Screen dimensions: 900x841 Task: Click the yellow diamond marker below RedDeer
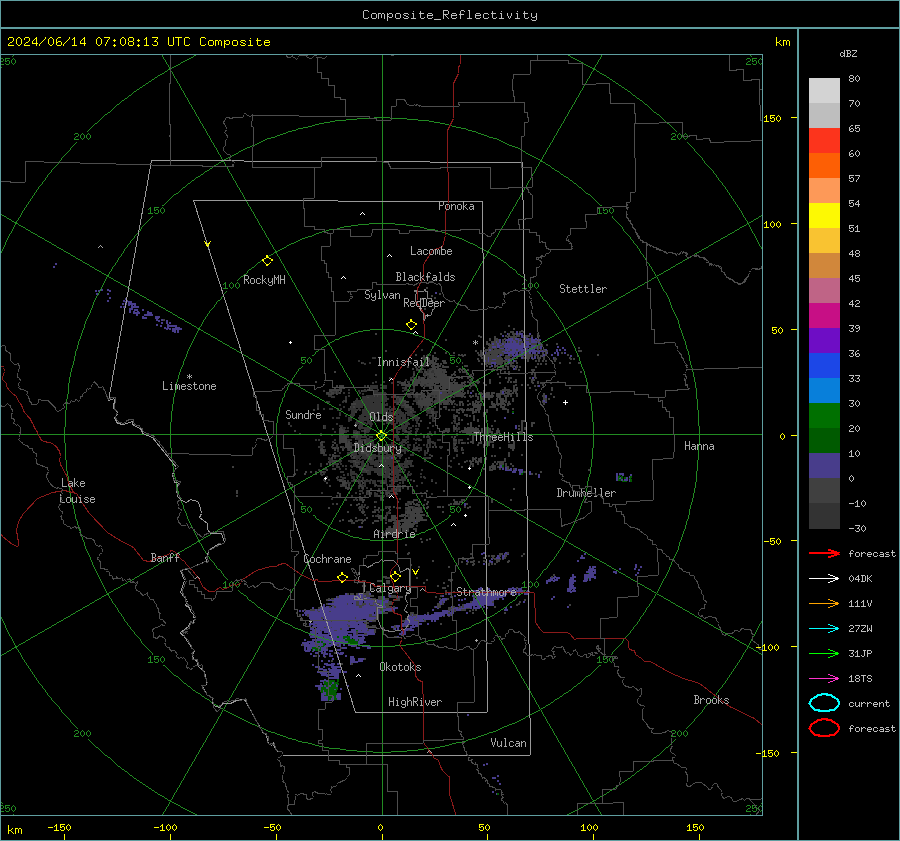click(412, 325)
